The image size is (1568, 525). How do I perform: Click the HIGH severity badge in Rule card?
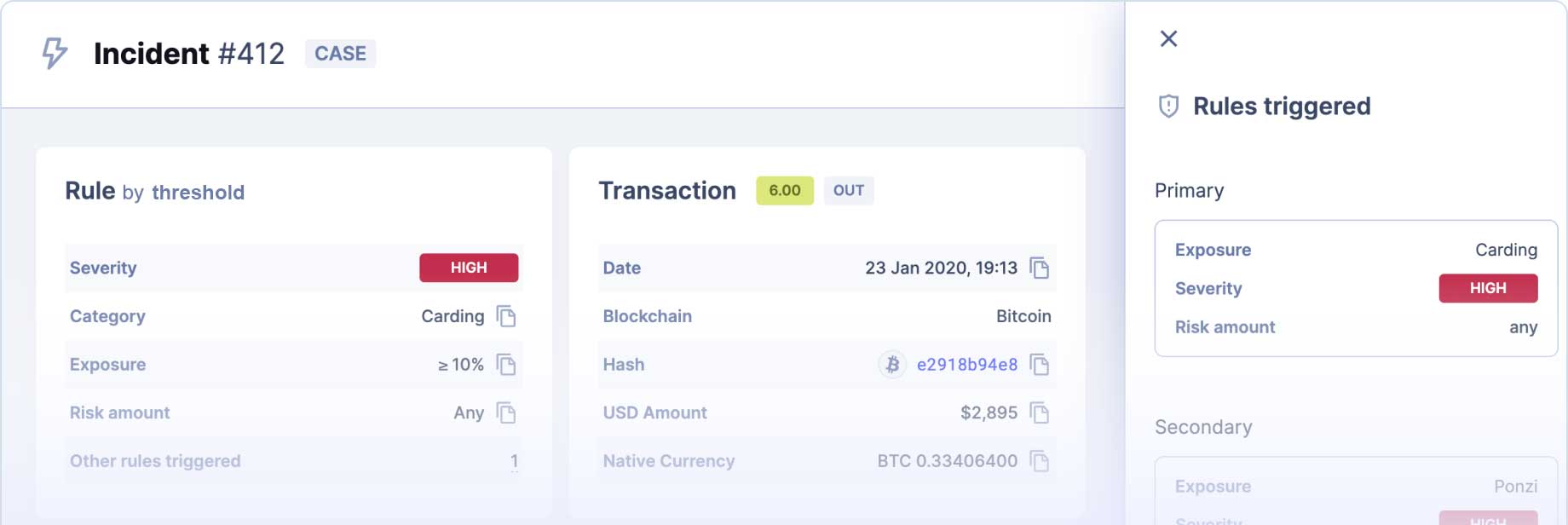[468, 268]
